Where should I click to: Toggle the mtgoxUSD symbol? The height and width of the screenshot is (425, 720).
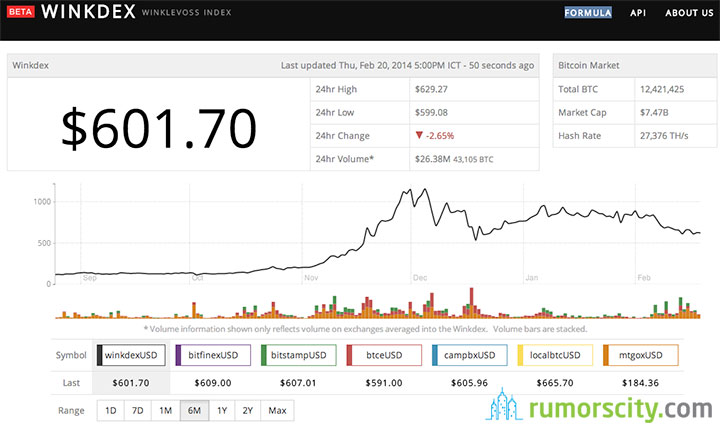pyautogui.click(x=641, y=355)
